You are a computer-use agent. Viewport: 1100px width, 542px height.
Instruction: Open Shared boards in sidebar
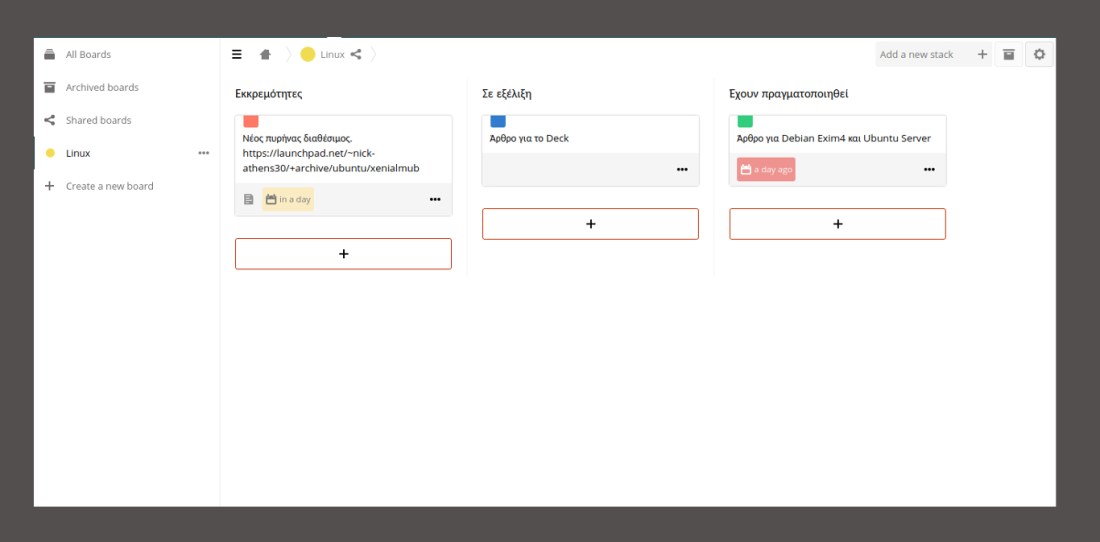click(98, 120)
